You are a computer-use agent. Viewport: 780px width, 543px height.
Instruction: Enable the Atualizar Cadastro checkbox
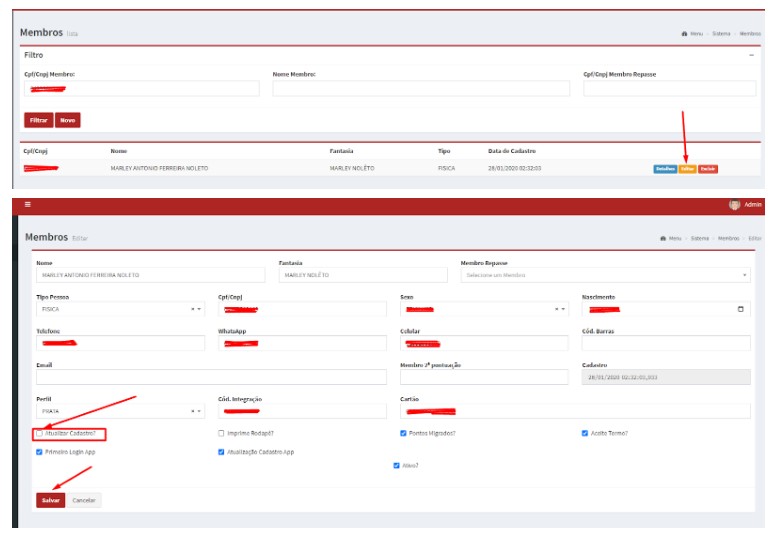(40, 434)
